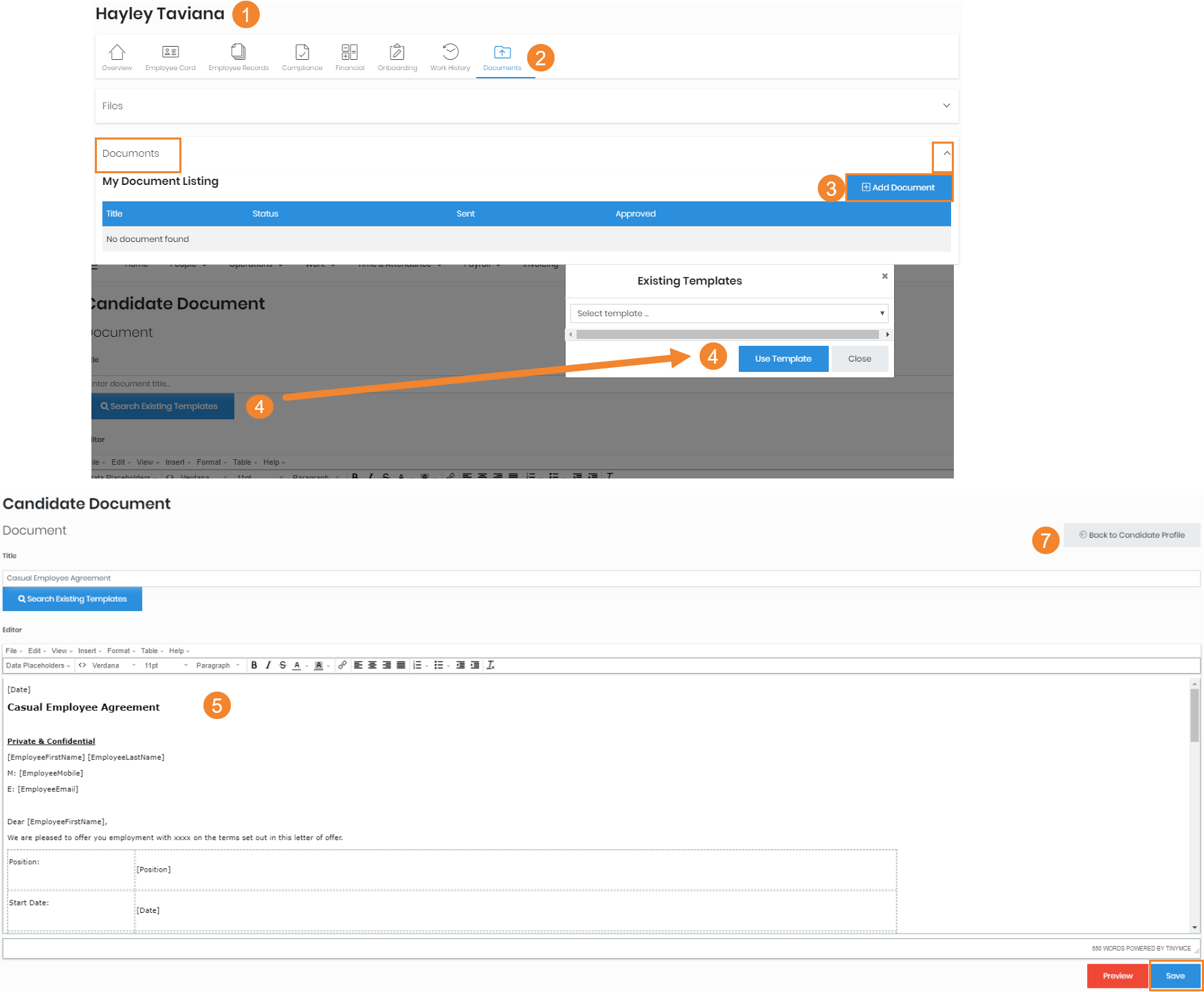Toggle bold formatting in the editor
Viewport: 1204px width, 992px height.
point(254,665)
